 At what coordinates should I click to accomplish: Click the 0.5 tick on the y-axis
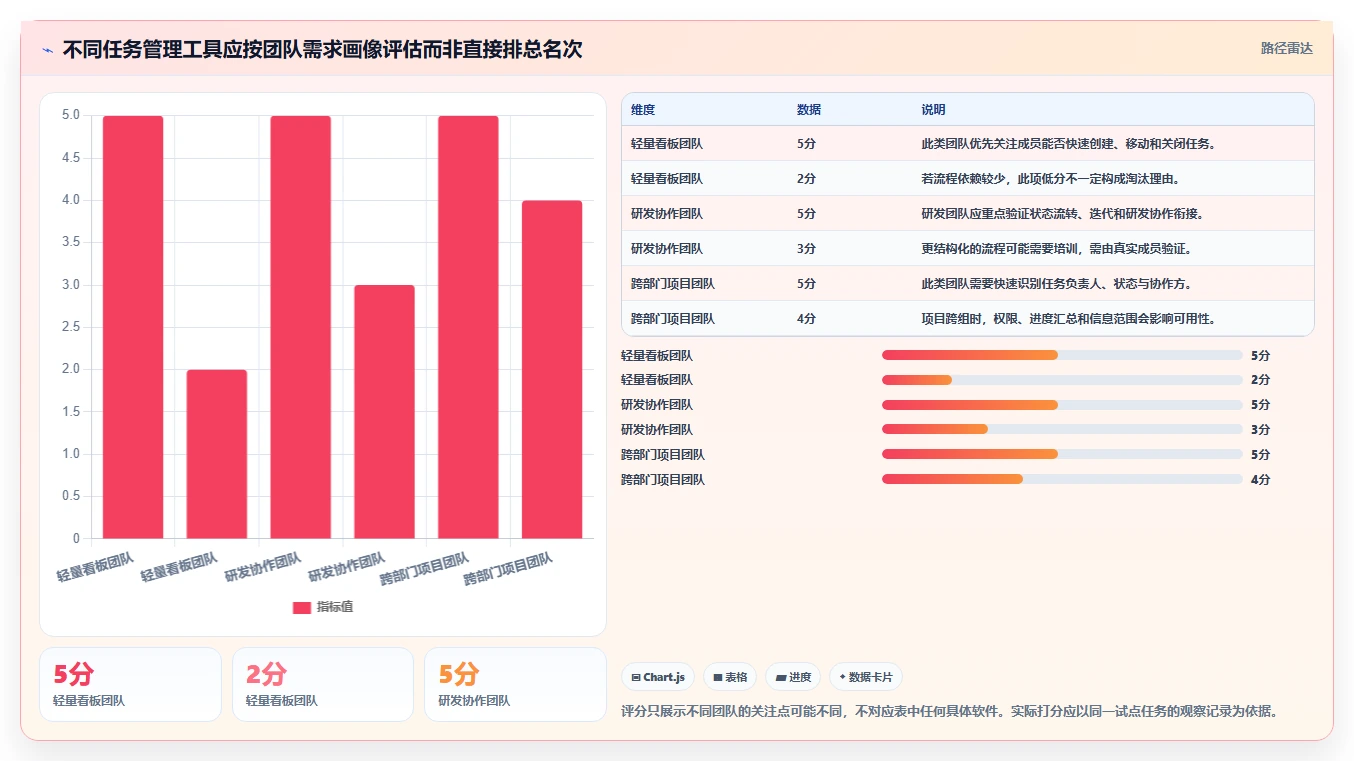pos(70,496)
